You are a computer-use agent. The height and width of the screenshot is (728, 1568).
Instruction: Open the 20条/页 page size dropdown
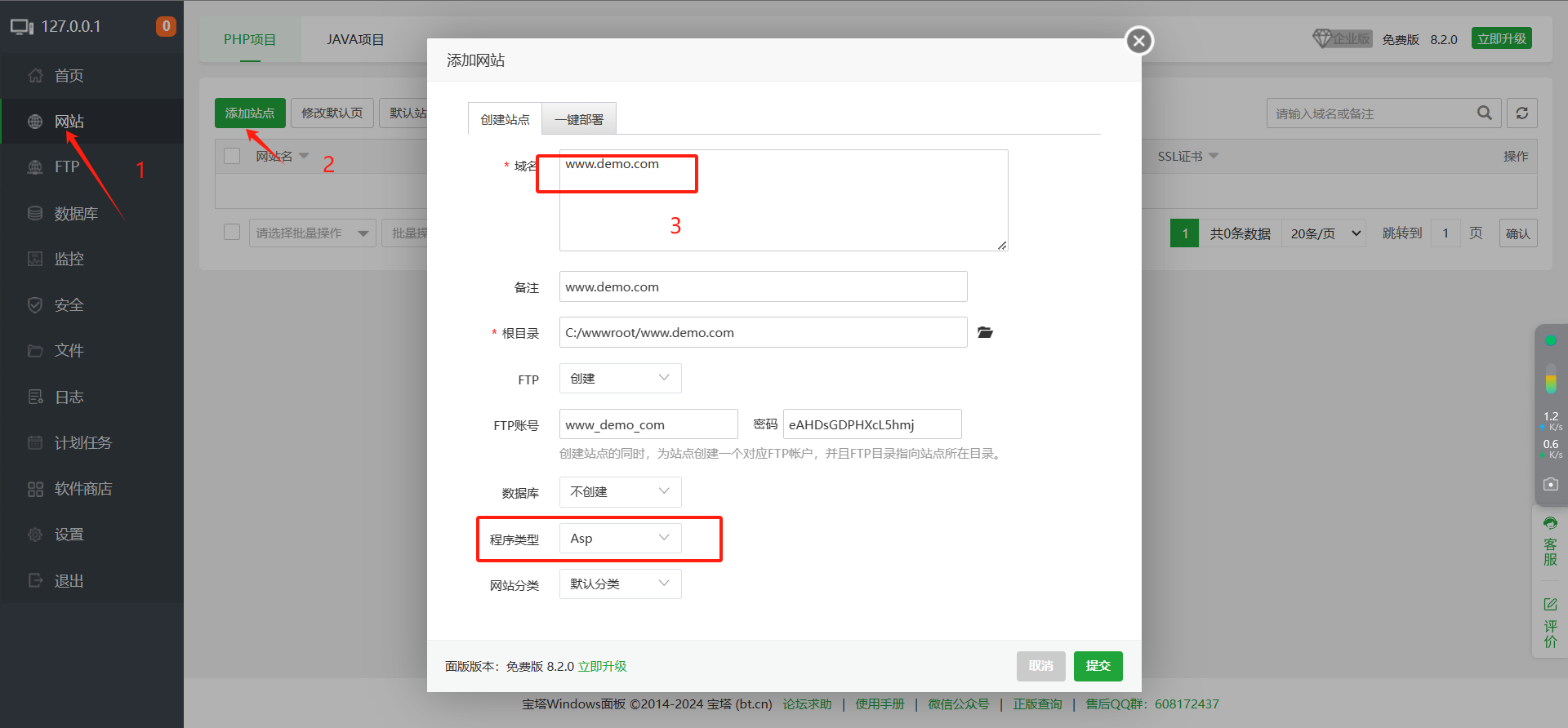coord(1324,233)
